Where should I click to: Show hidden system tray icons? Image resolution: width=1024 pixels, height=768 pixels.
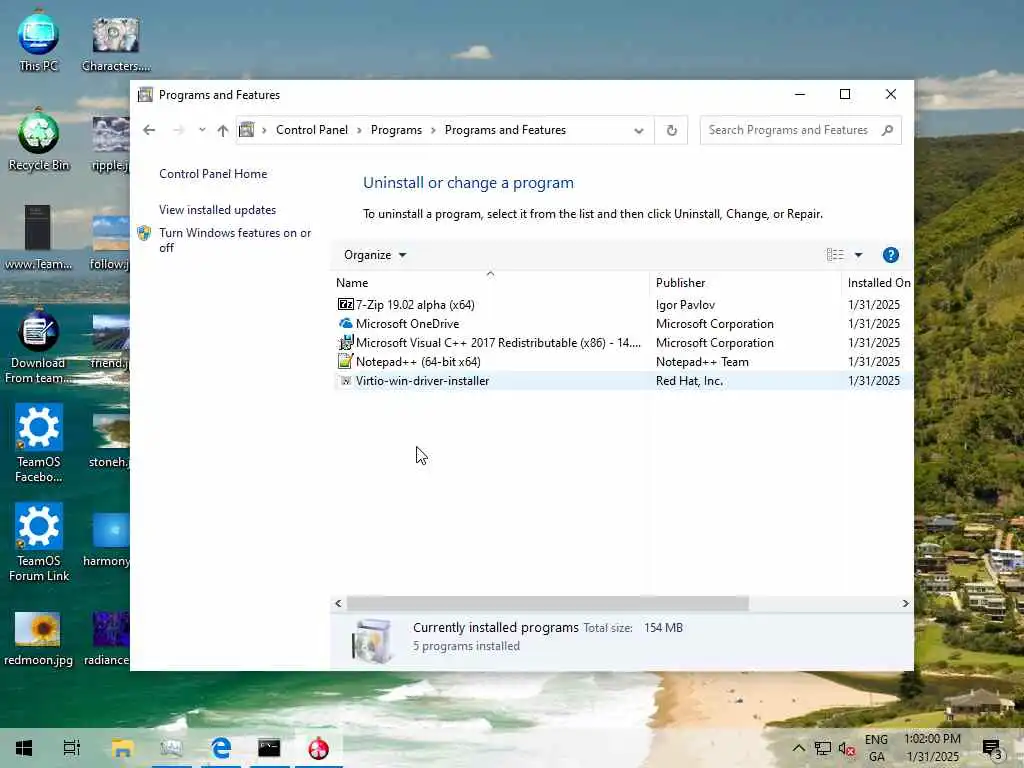(798, 748)
